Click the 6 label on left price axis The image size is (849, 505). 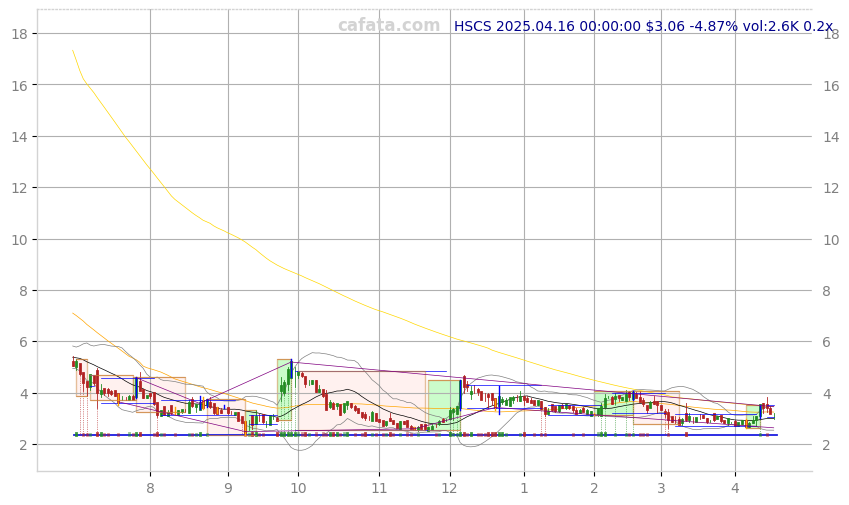23,342
